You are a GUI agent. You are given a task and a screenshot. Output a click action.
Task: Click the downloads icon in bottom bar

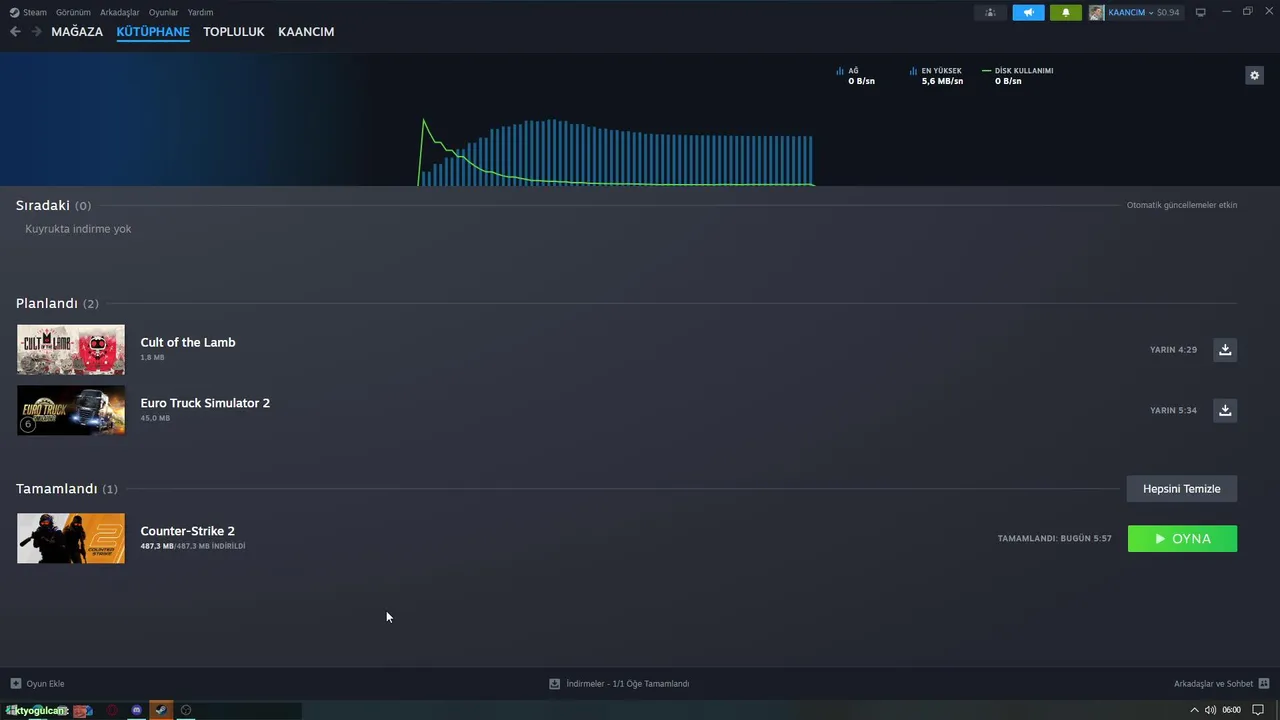click(x=554, y=684)
